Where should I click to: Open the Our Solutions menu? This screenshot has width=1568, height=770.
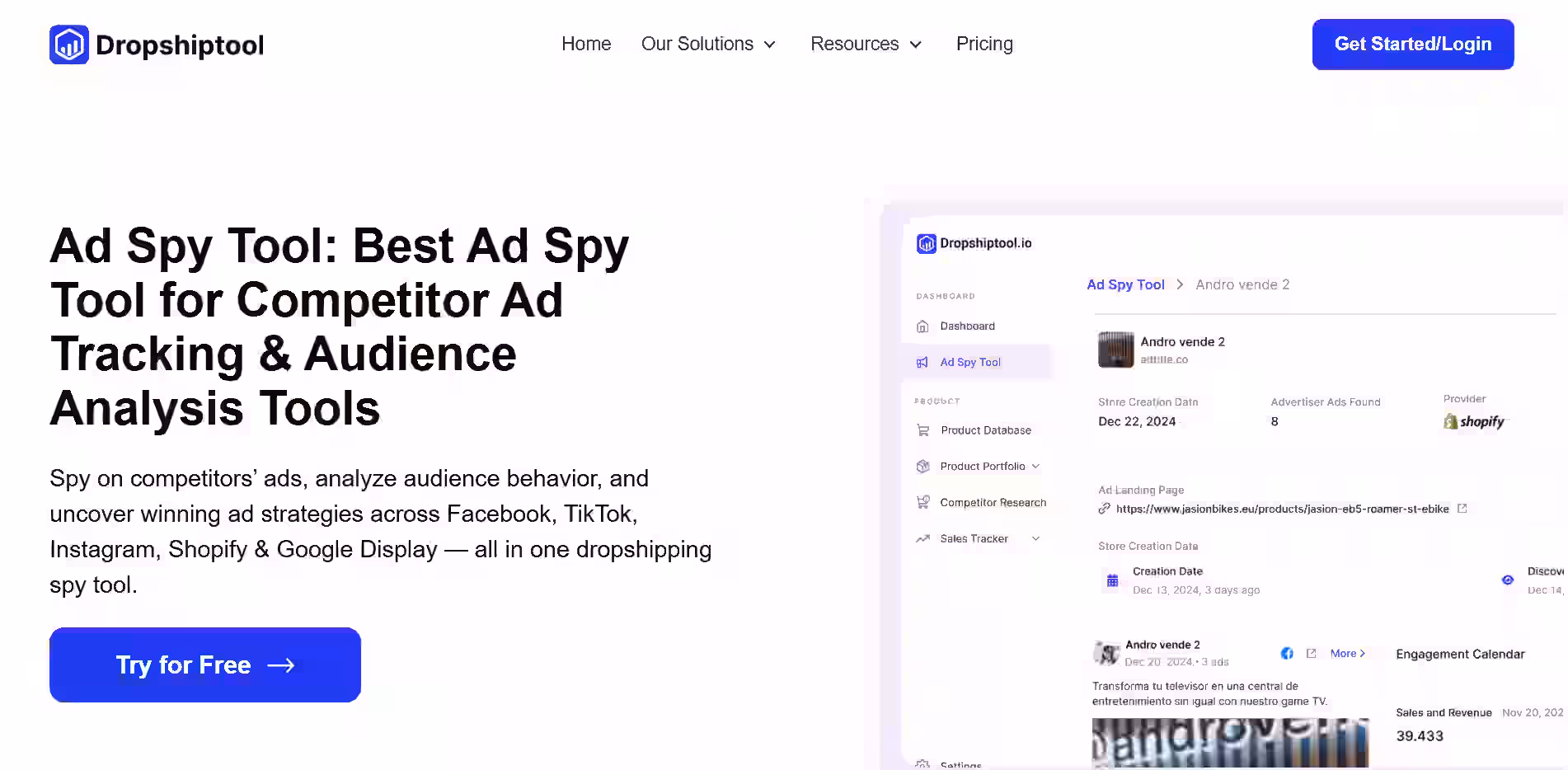point(697,44)
